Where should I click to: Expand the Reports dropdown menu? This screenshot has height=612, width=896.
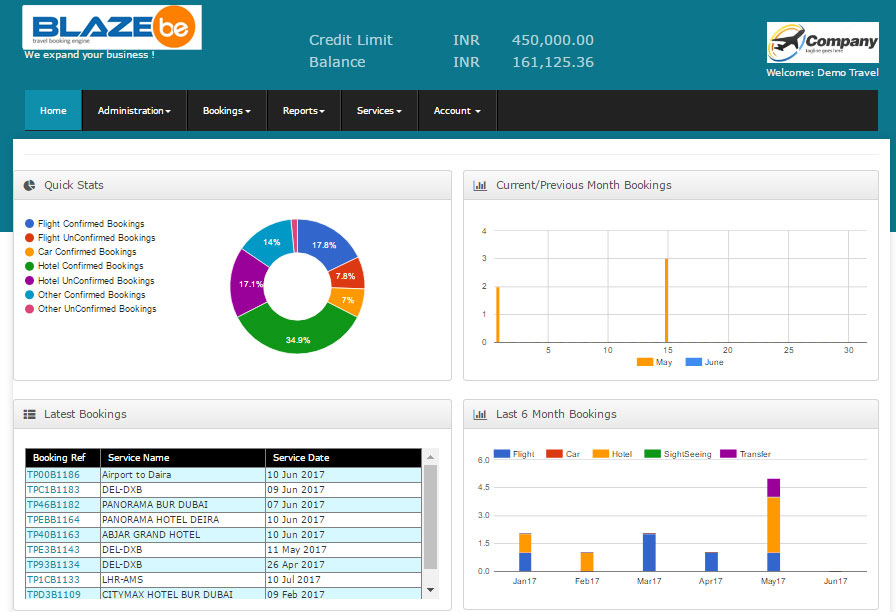click(x=303, y=110)
